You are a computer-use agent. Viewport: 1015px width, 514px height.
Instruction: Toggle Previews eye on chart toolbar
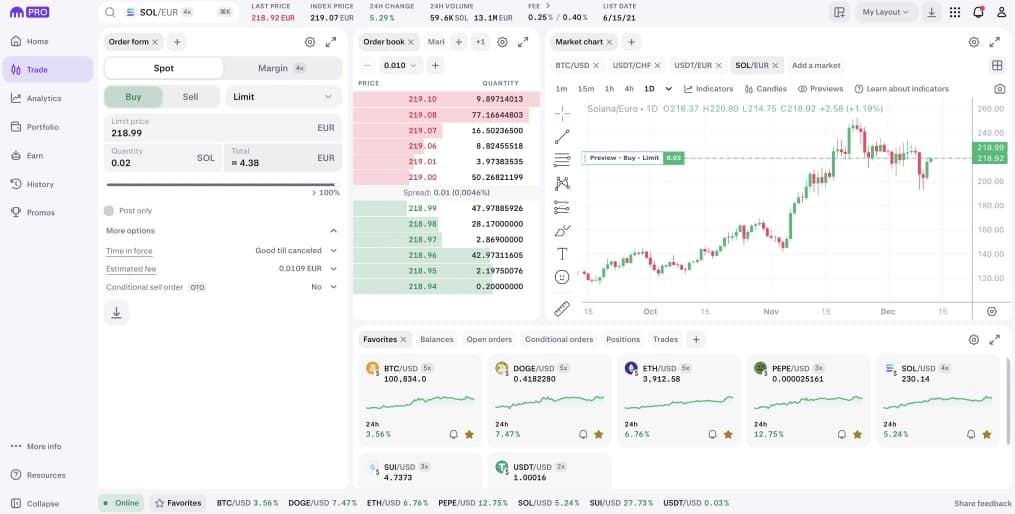click(x=820, y=89)
